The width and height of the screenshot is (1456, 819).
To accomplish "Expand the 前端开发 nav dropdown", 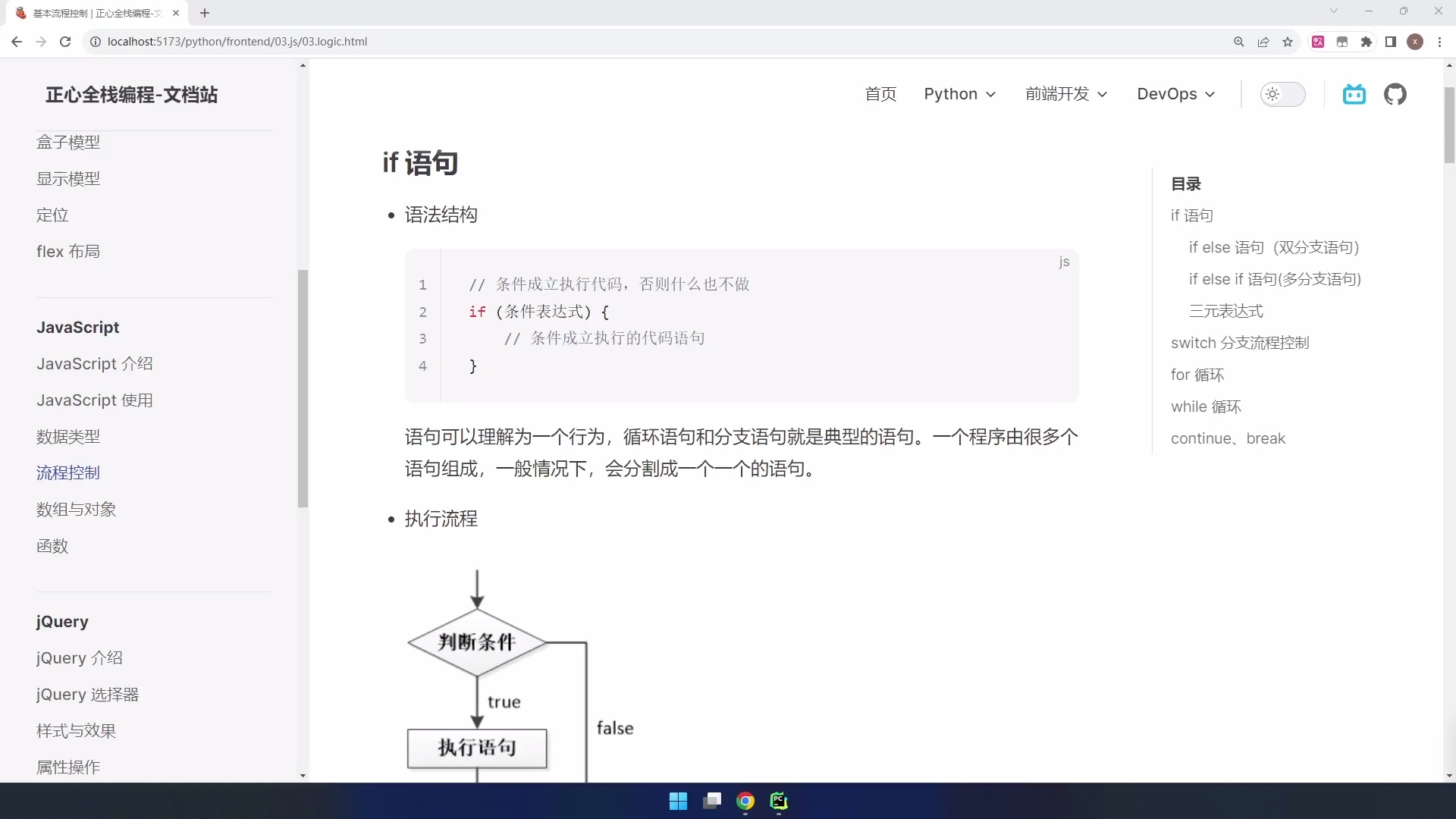I will click(1066, 94).
